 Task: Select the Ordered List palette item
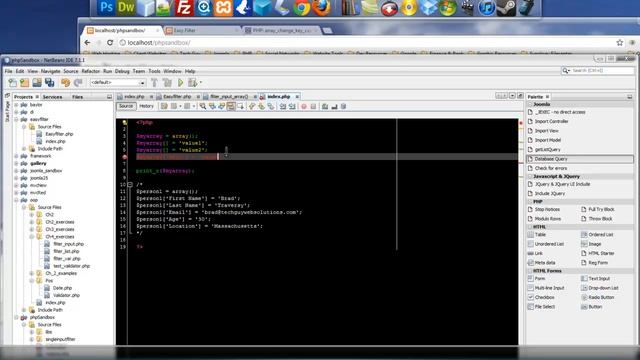(600, 235)
